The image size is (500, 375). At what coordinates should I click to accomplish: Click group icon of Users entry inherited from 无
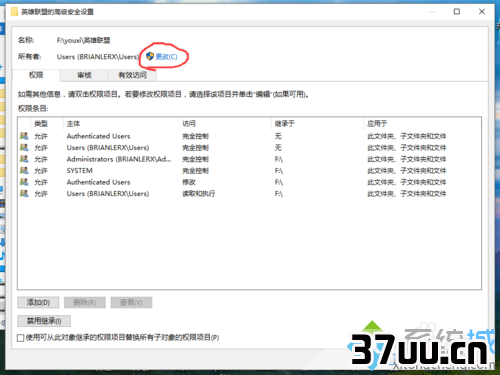(x=24, y=147)
